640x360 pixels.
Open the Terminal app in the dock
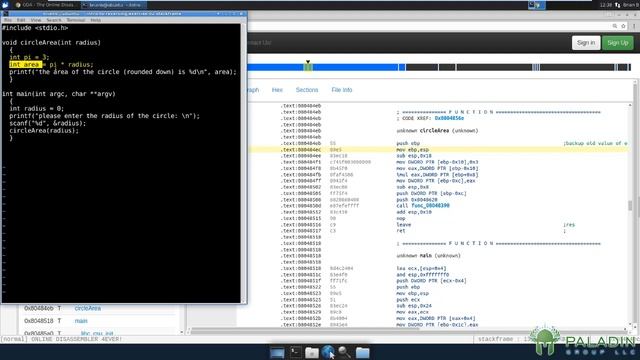click(296, 352)
